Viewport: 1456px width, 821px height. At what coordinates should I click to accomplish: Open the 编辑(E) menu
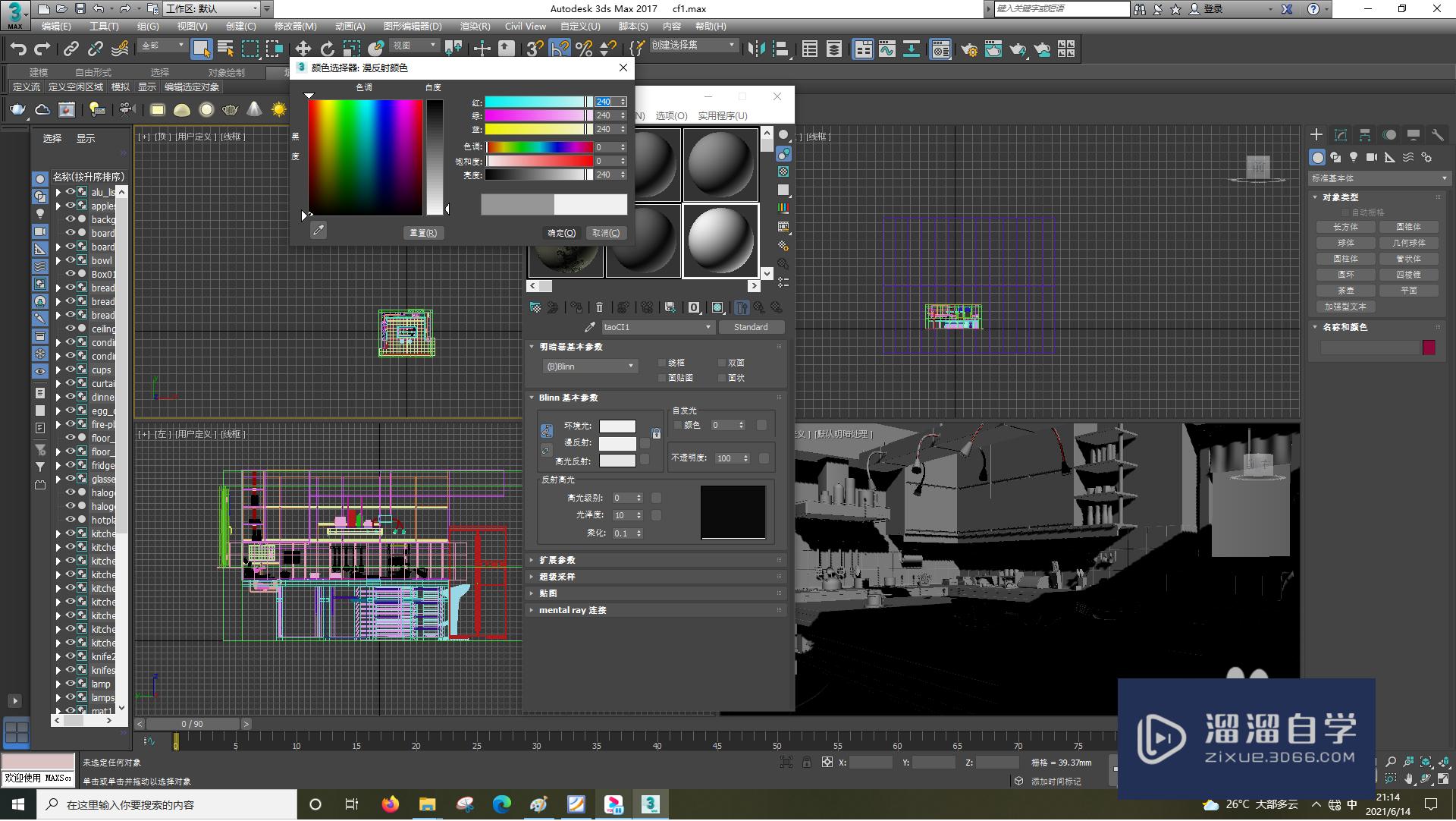point(56,27)
